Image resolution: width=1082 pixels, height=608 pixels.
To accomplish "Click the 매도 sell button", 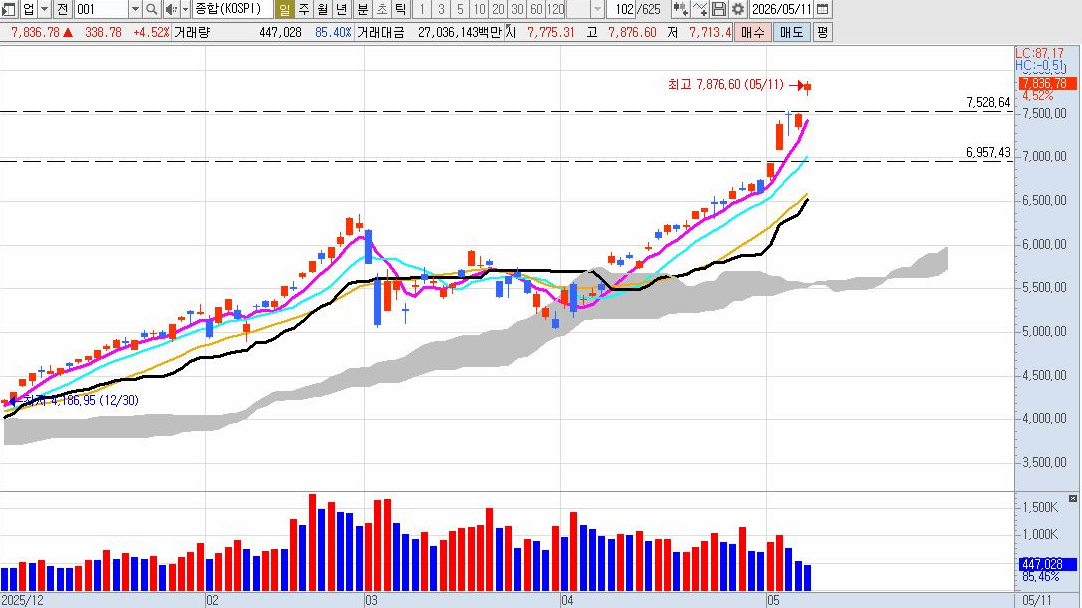I will point(791,32).
